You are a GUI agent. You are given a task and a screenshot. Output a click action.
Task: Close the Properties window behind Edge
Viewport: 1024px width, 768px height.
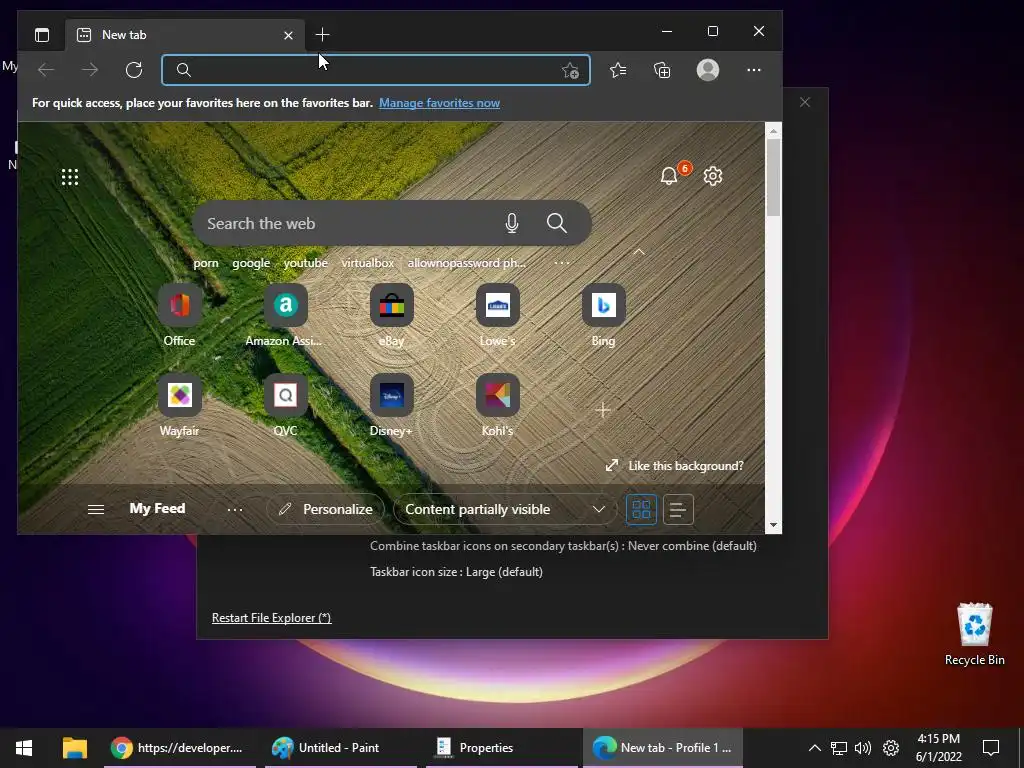tap(805, 102)
